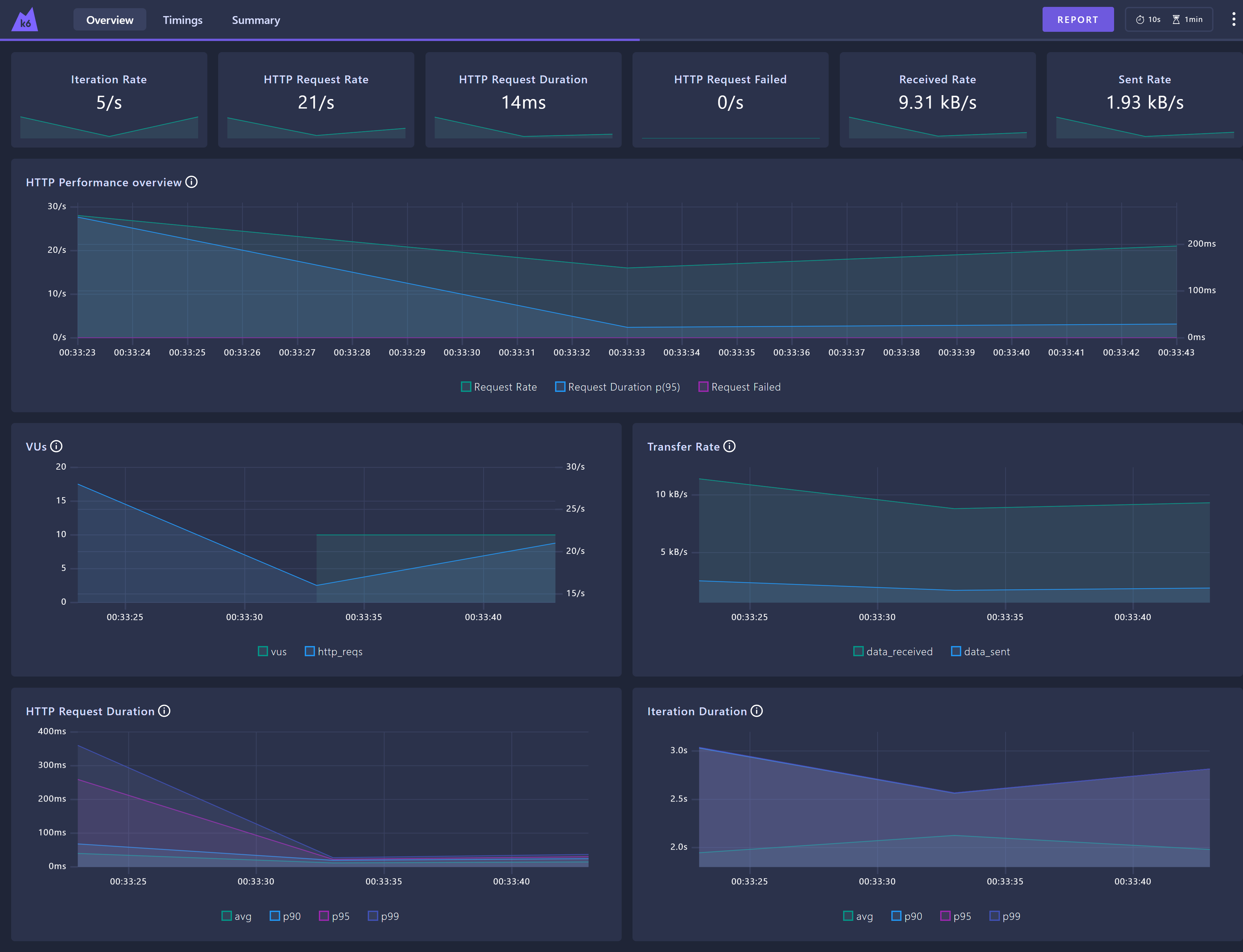Click the REPORT button
The height and width of the screenshot is (952, 1243).
tap(1077, 19)
